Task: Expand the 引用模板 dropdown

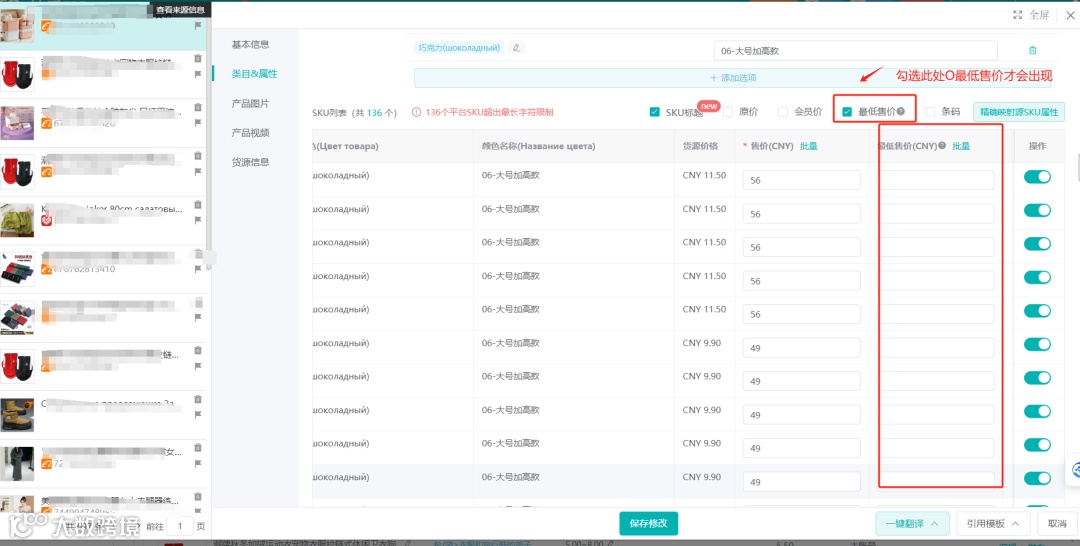Action: click(x=992, y=523)
